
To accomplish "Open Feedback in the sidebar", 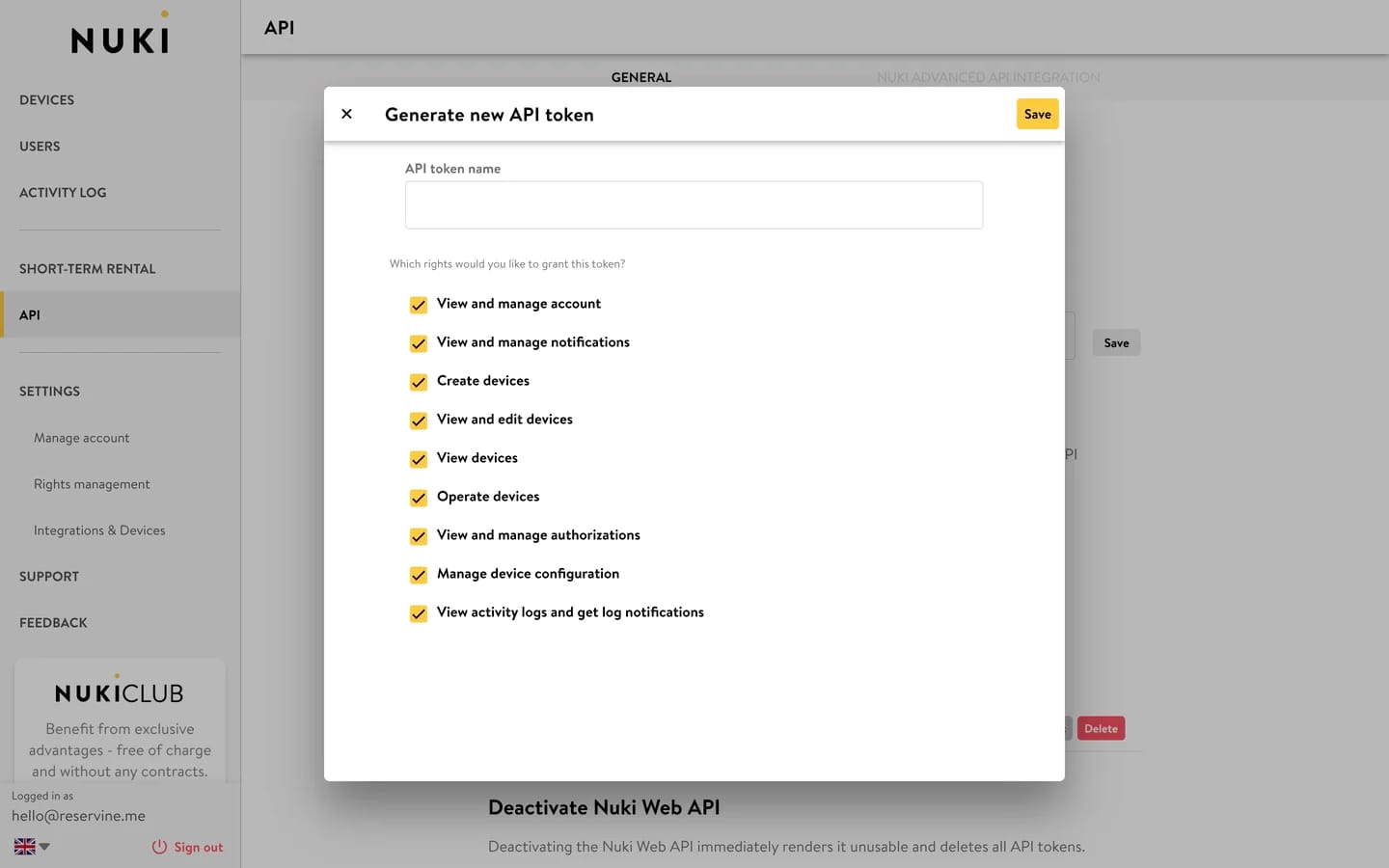I will 53,623.
